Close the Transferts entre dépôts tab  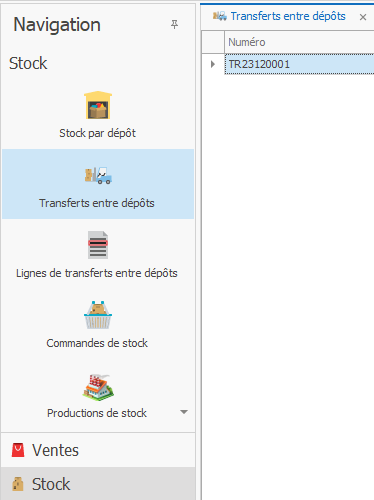pos(363,17)
